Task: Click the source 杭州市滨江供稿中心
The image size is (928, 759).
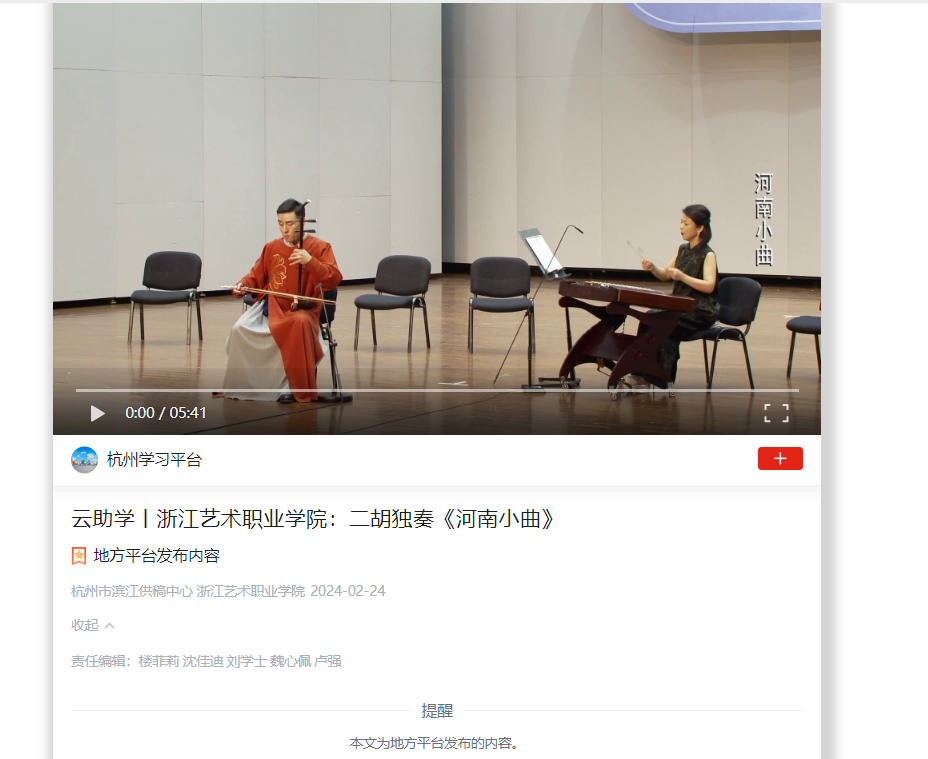Action: click(x=132, y=591)
